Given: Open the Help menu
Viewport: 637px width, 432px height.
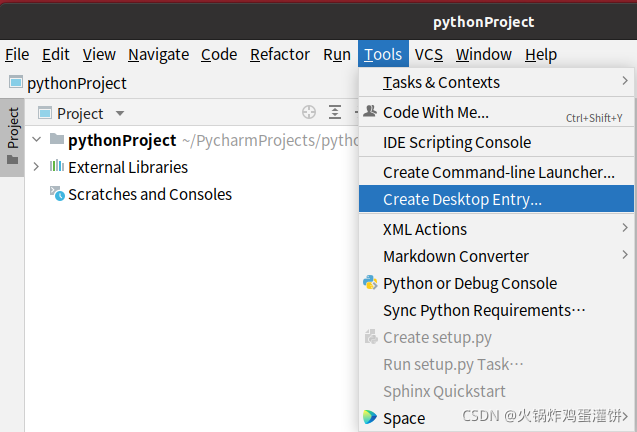Looking at the screenshot, I should (x=541, y=54).
